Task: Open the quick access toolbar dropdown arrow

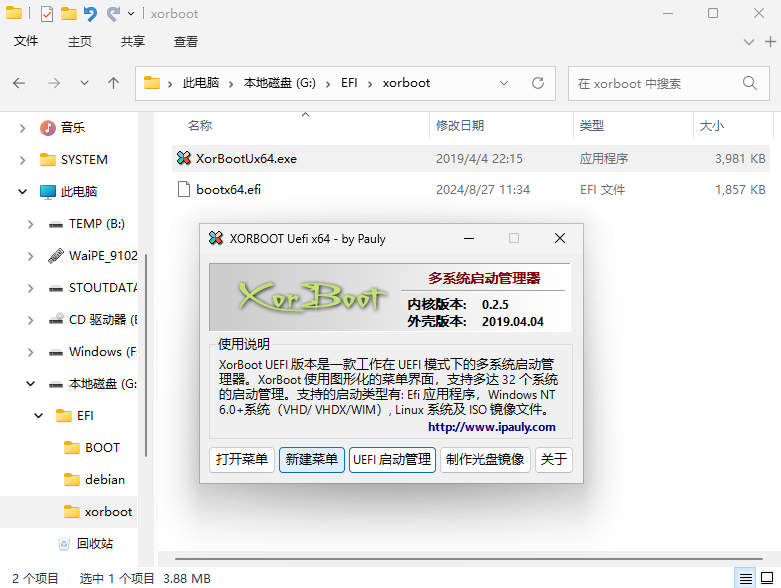Action: tap(131, 13)
